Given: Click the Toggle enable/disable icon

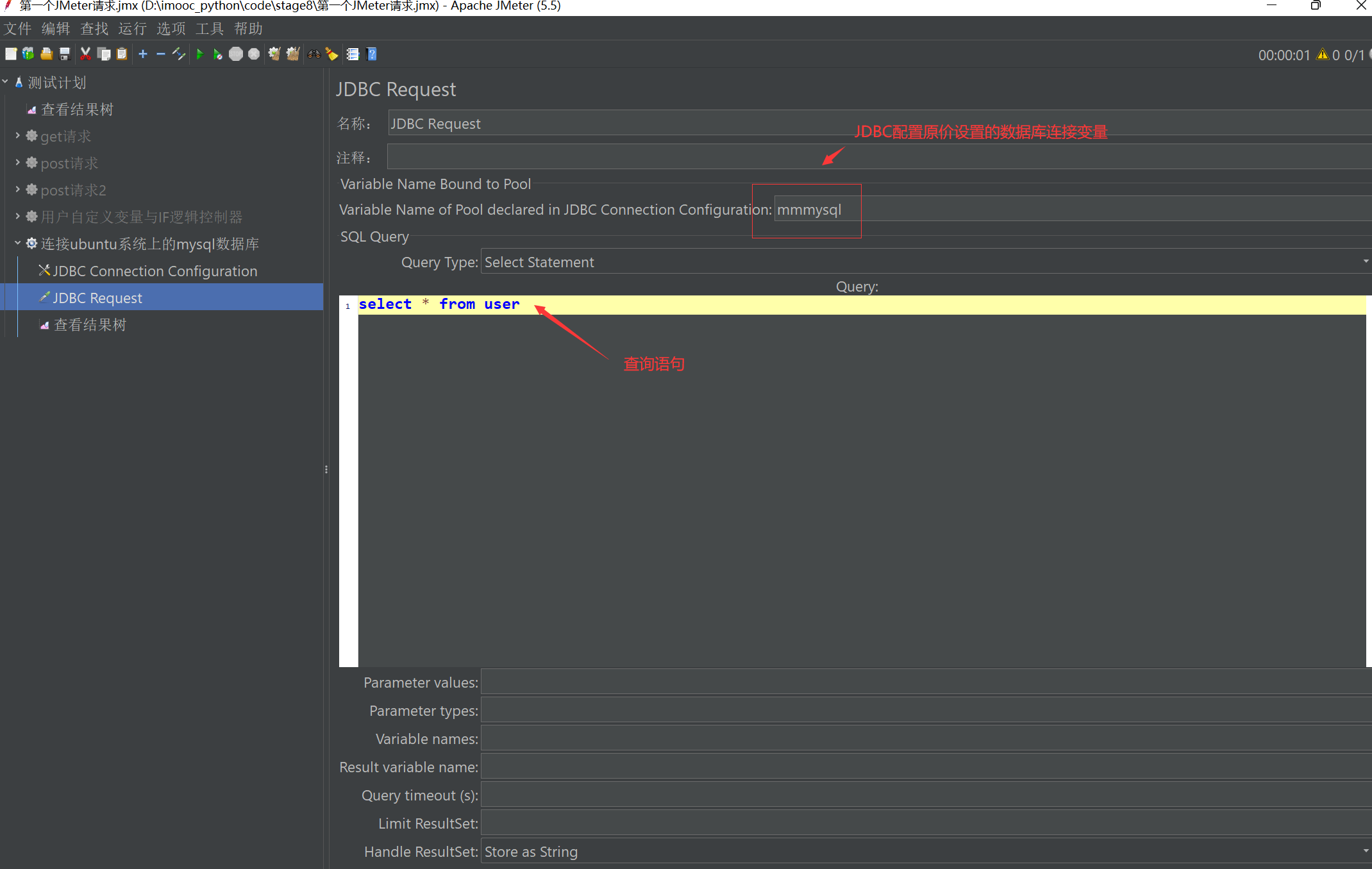Looking at the screenshot, I should pos(179,54).
